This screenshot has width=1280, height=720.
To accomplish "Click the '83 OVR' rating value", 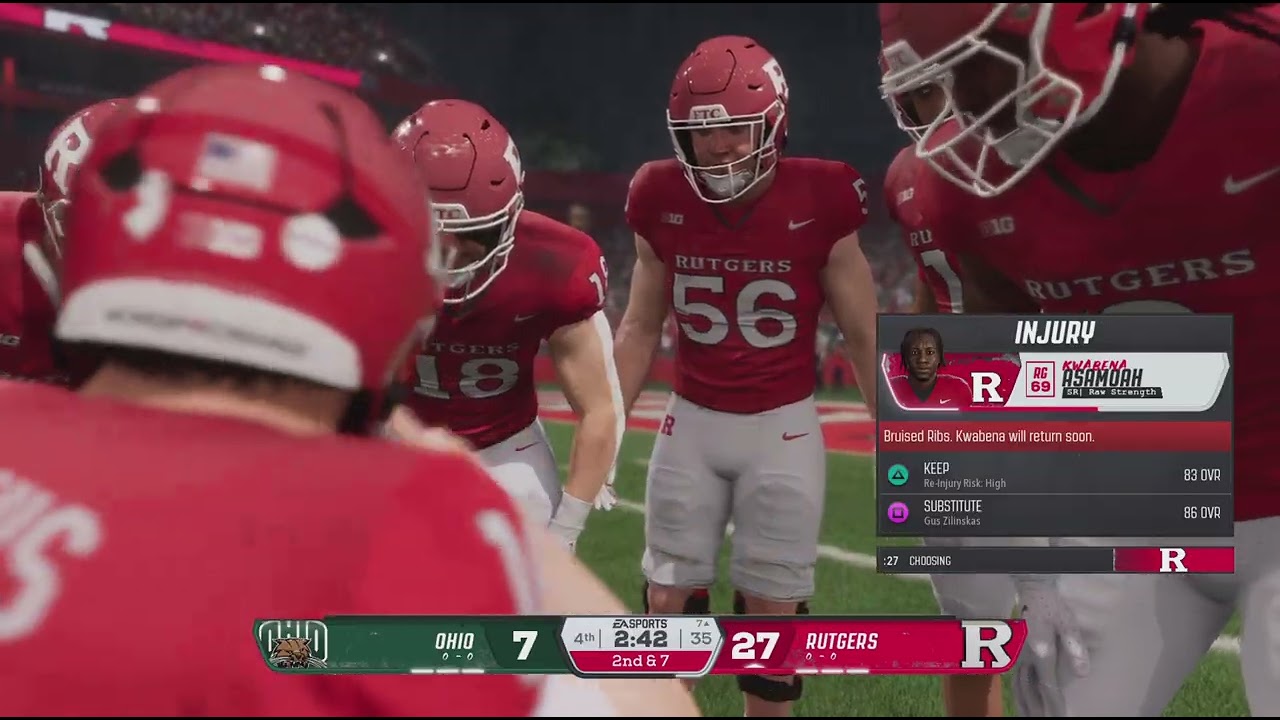I will coord(1202,476).
